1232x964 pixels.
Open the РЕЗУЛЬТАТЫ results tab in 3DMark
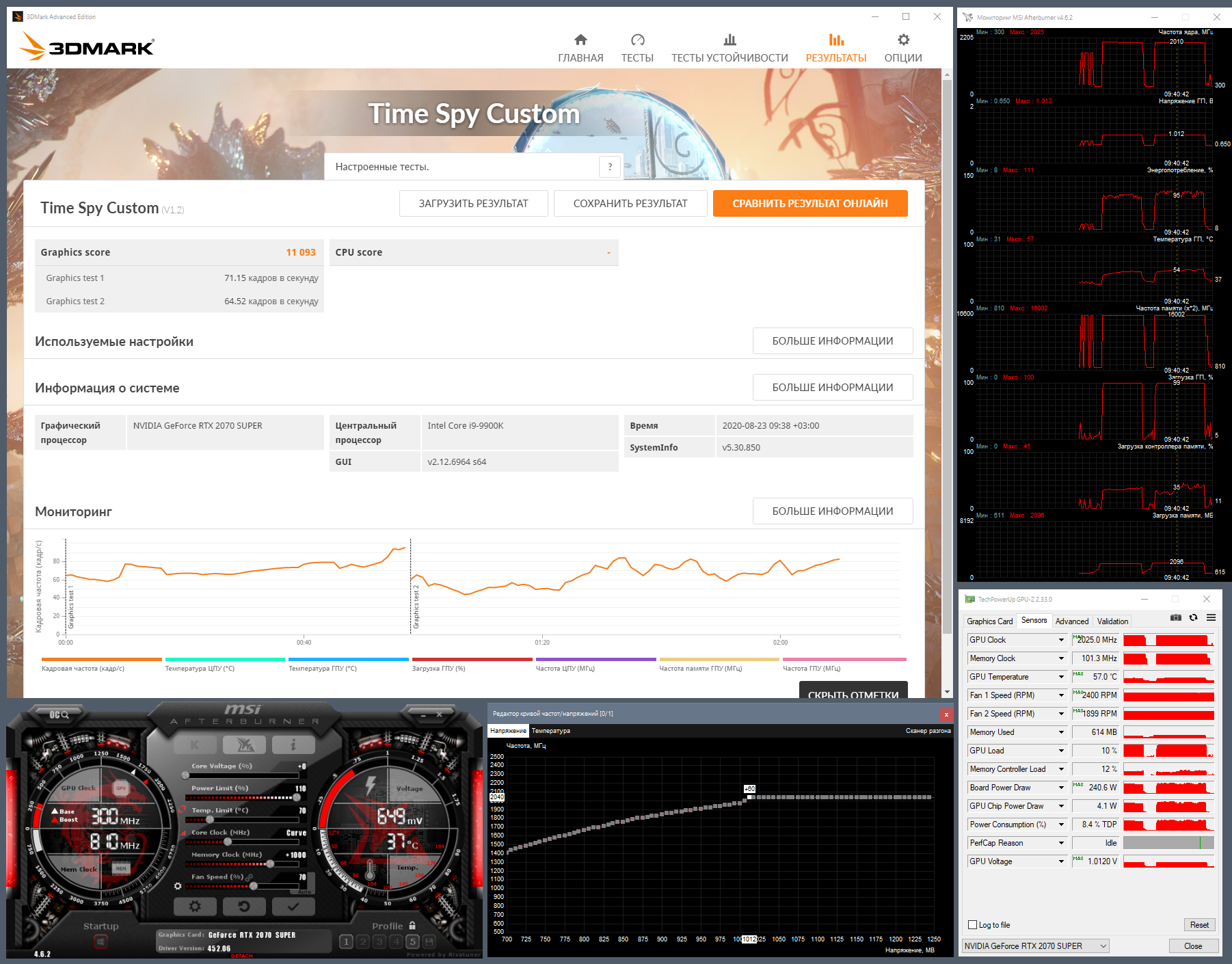tap(836, 49)
